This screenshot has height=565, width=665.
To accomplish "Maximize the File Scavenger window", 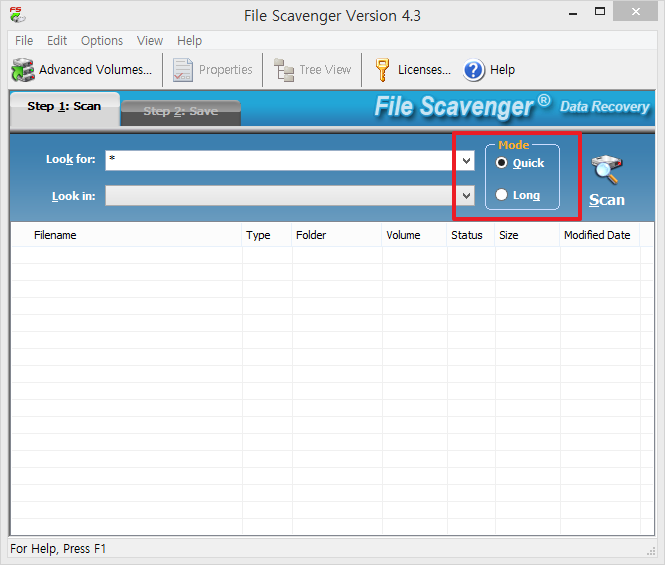I will click(600, 12).
